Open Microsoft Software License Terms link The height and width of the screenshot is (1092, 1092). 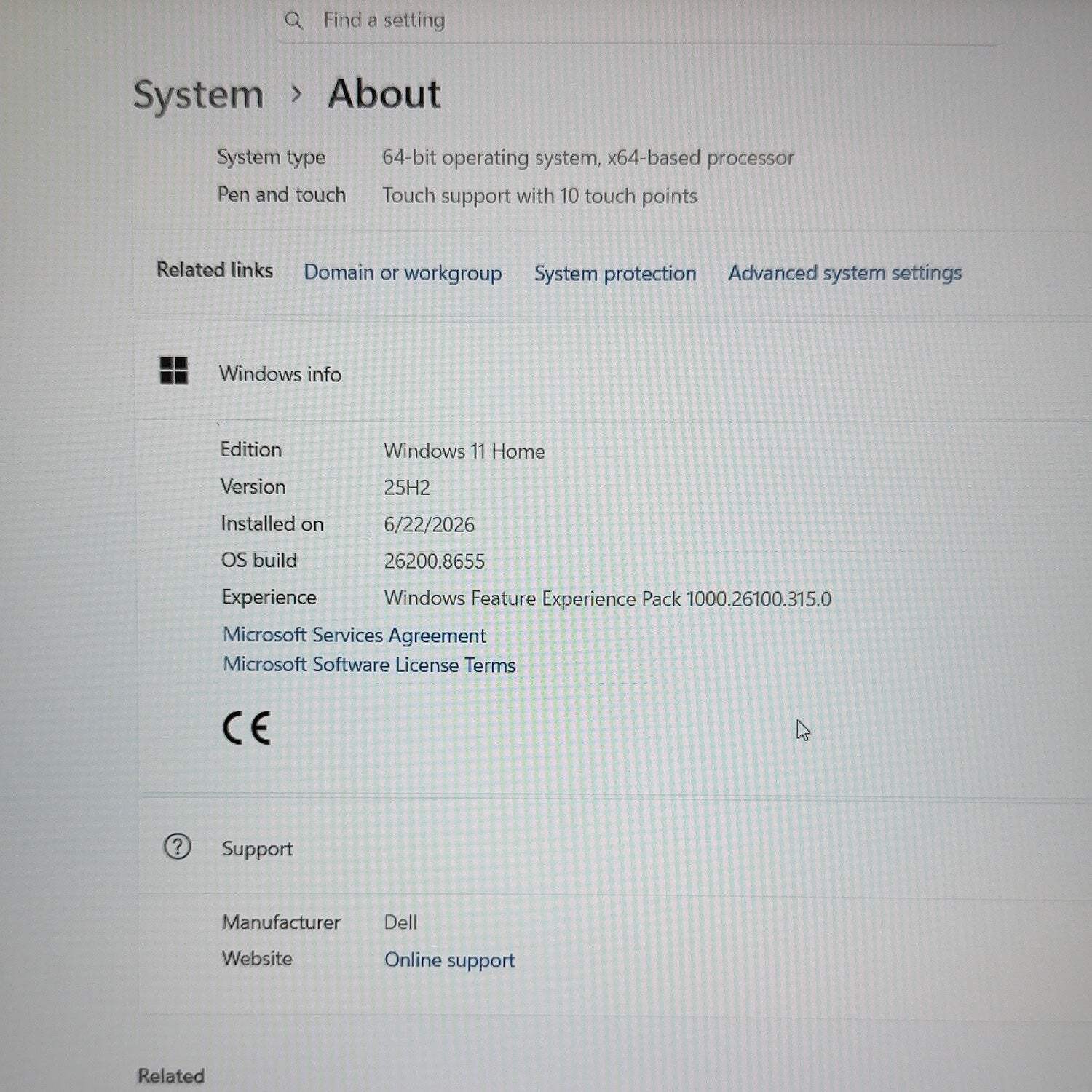[x=369, y=665]
